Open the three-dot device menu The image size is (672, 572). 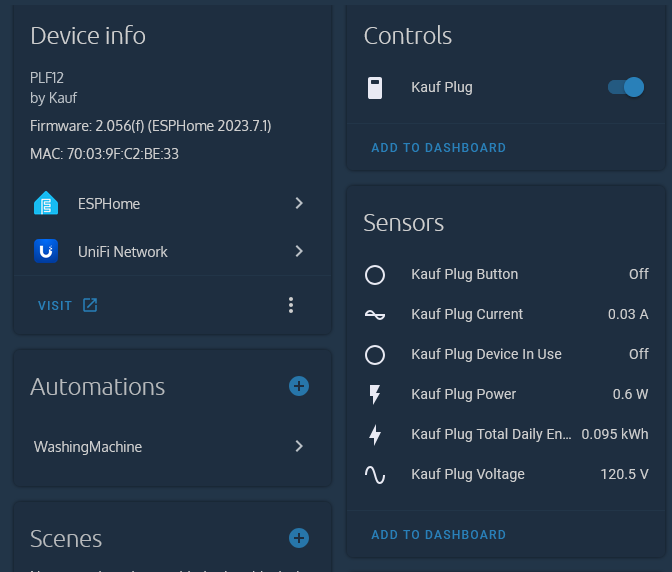[291, 305]
